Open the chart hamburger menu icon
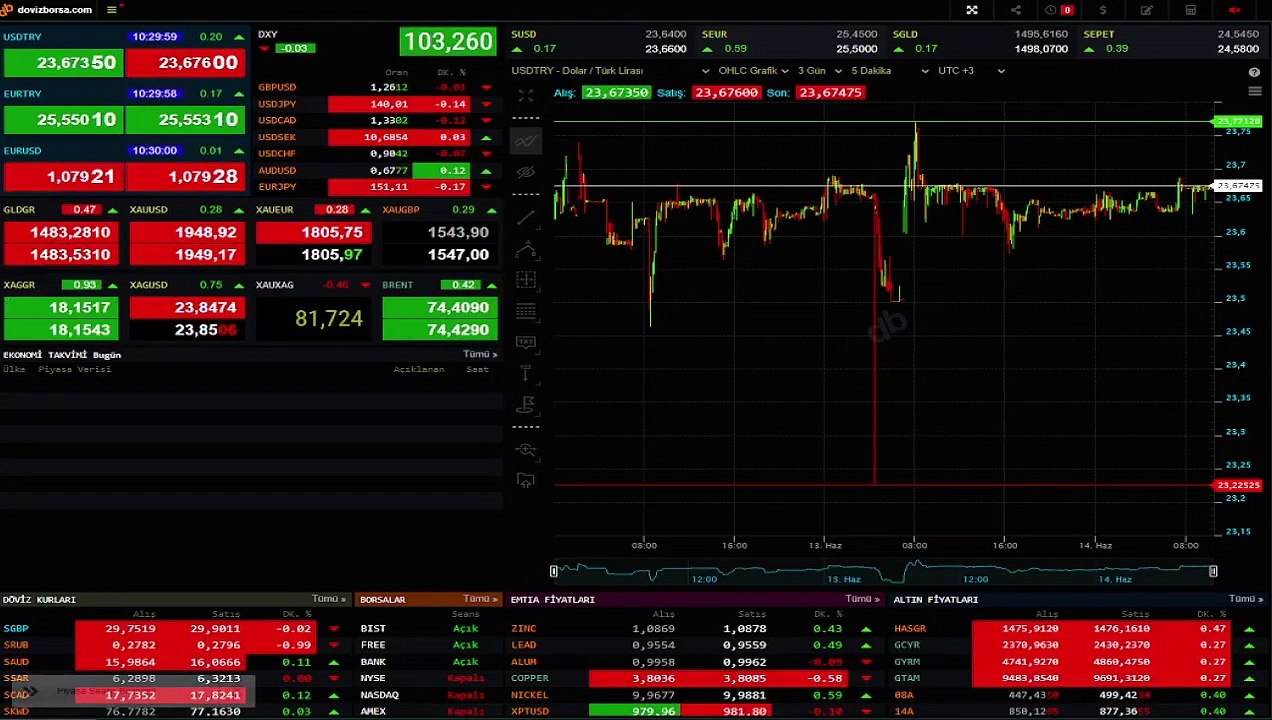This screenshot has width=1272, height=720. tap(1255, 92)
